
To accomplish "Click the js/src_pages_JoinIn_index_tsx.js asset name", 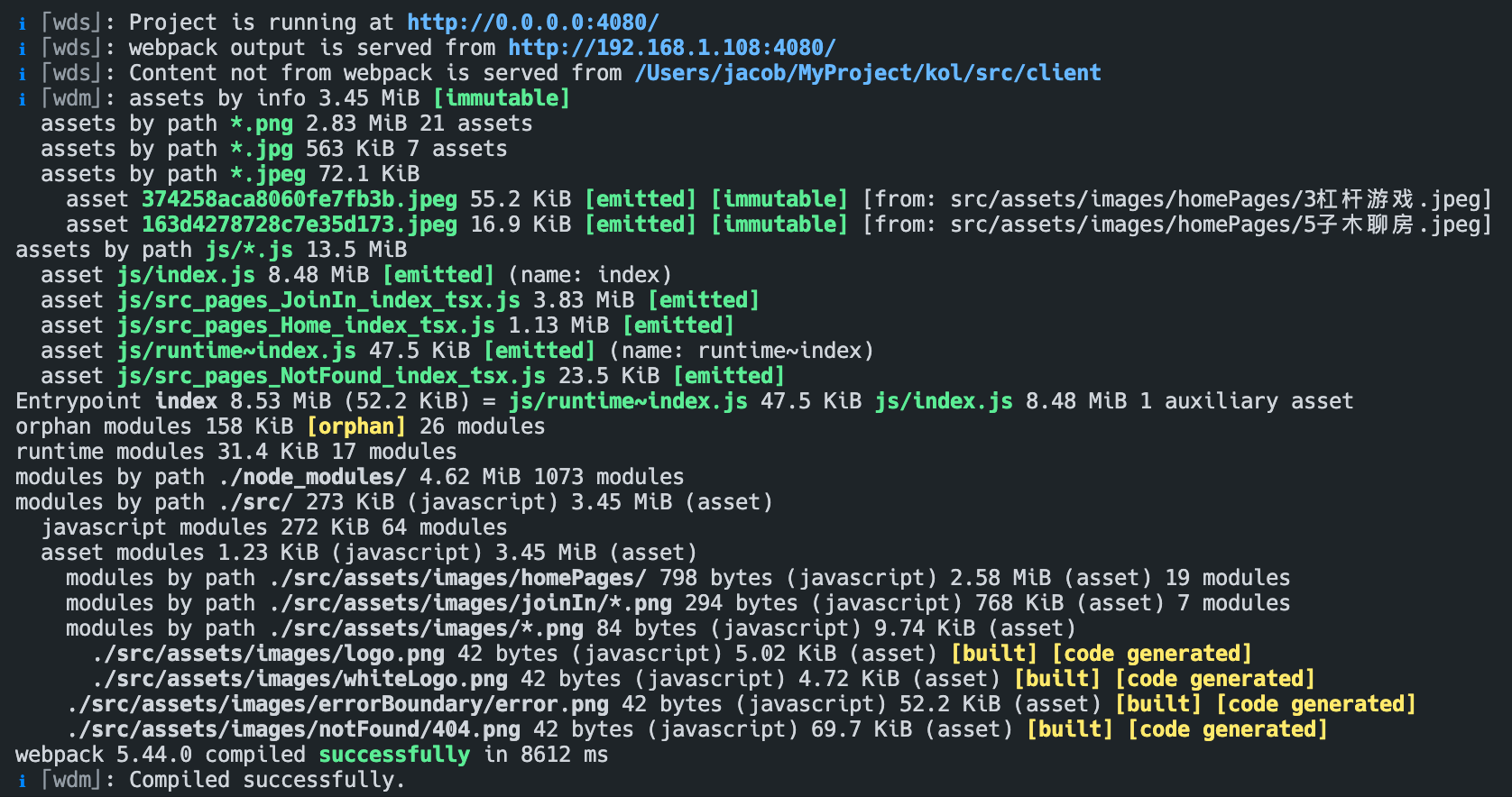I will pos(318,300).
